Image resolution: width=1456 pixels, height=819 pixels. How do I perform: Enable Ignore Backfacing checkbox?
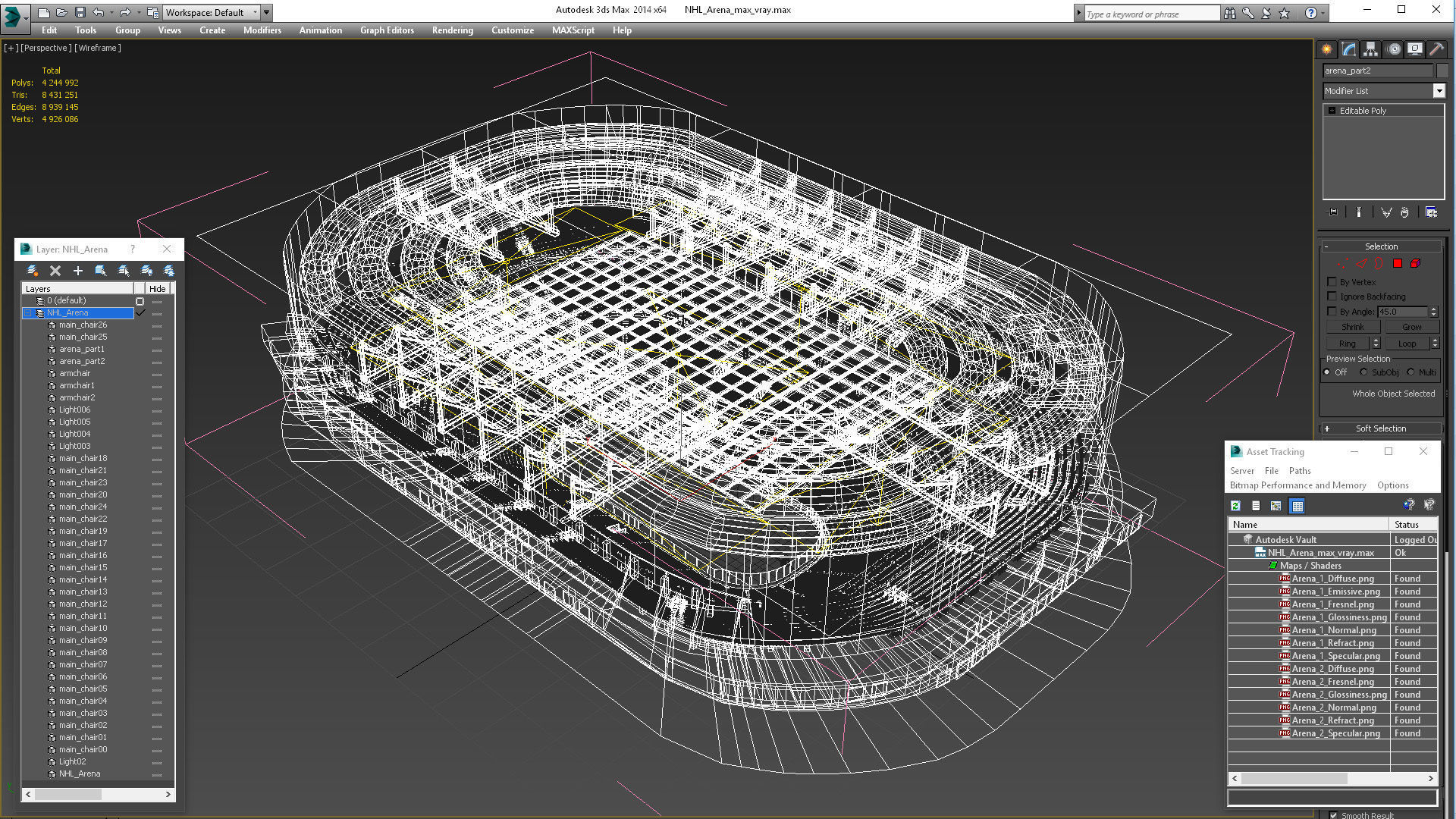click(x=1332, y=297)
